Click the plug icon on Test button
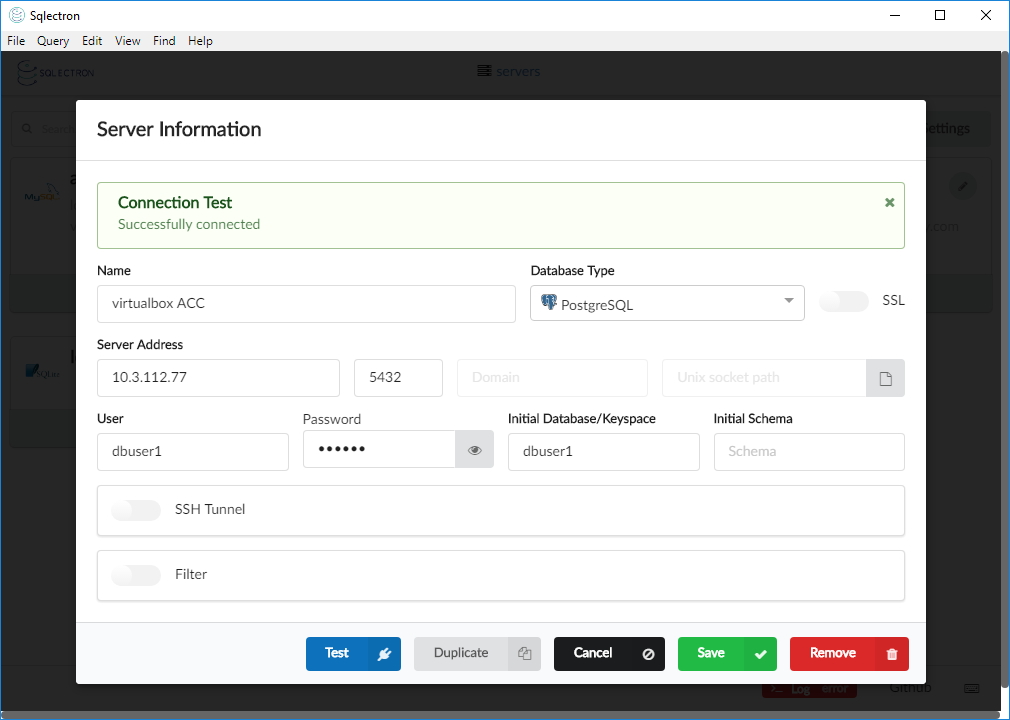 [x=384, y=654]
